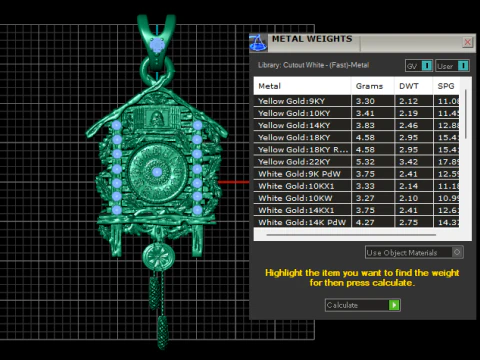Click the round pendulum disc of clock
The width and height of the screenshot is (480, 360).
(x=158, y=256)
